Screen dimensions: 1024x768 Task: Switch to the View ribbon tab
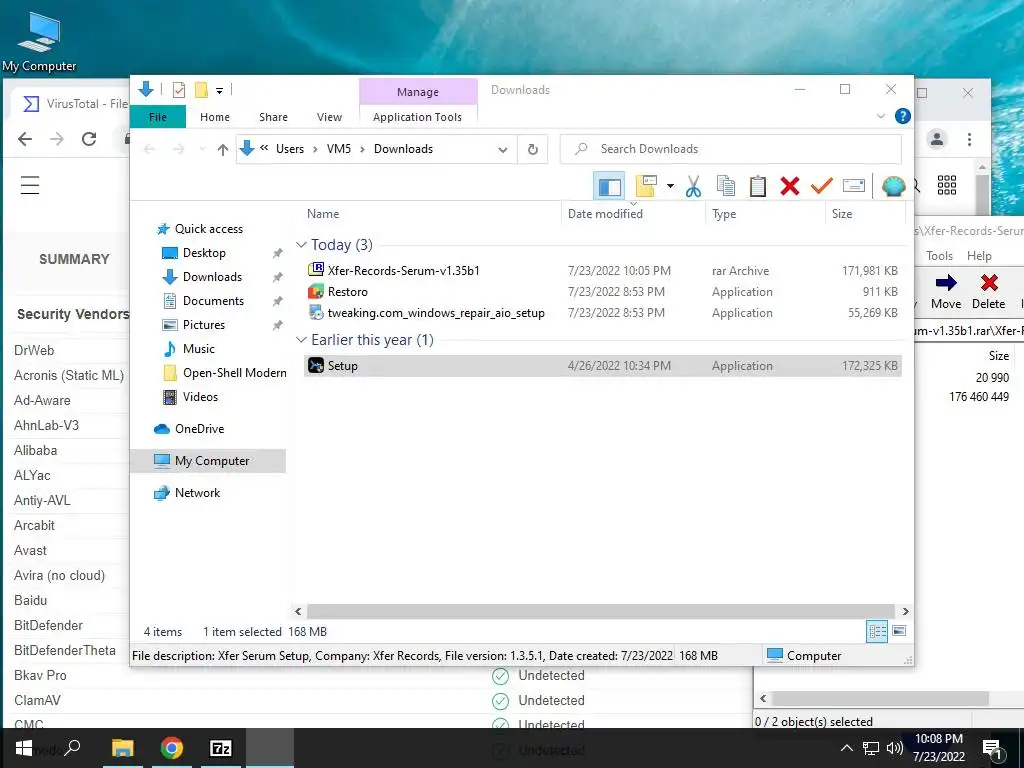click(329, 117)
